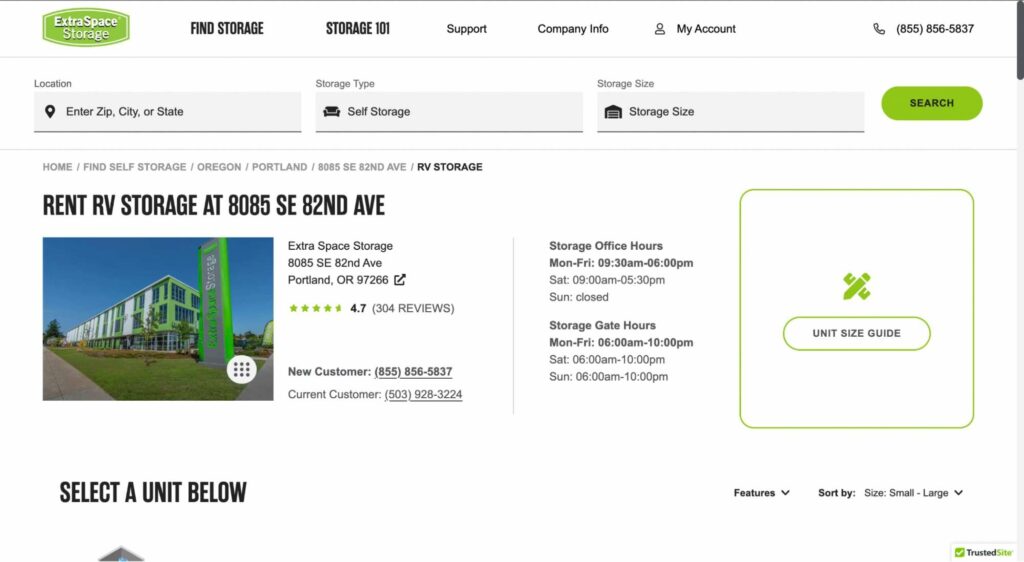Image resolution: width=1024 pixels, height=562 pixels.
Task: Click the facility building photo
Action: pyautogui.click(x=158, y=319)
